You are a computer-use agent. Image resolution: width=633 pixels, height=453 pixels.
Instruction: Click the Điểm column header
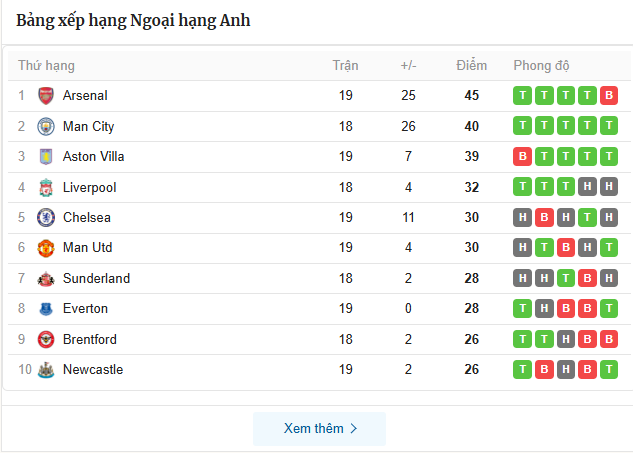point(471,66)
